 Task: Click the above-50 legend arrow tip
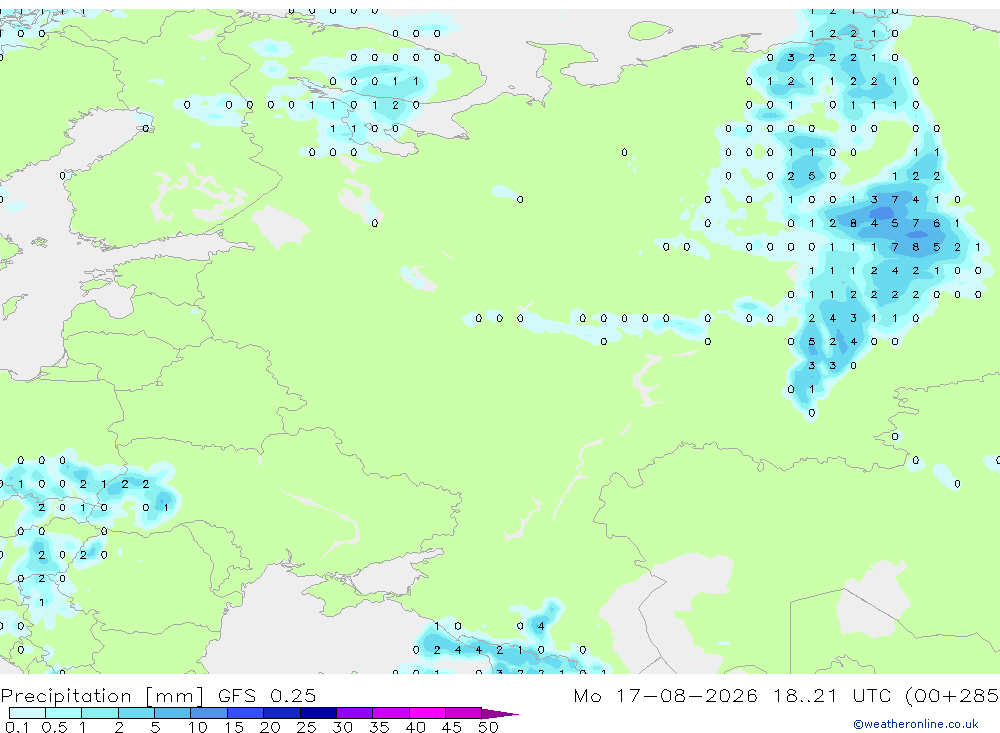click(x=501, y=714)
